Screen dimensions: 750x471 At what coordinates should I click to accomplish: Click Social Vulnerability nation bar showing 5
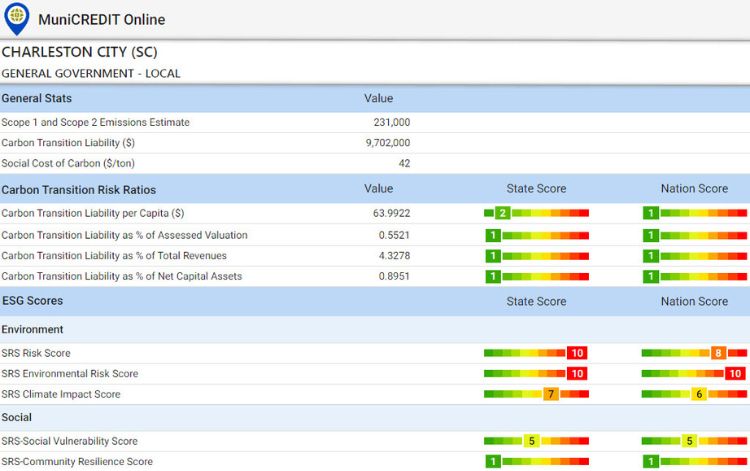click(x=695, y=441)
